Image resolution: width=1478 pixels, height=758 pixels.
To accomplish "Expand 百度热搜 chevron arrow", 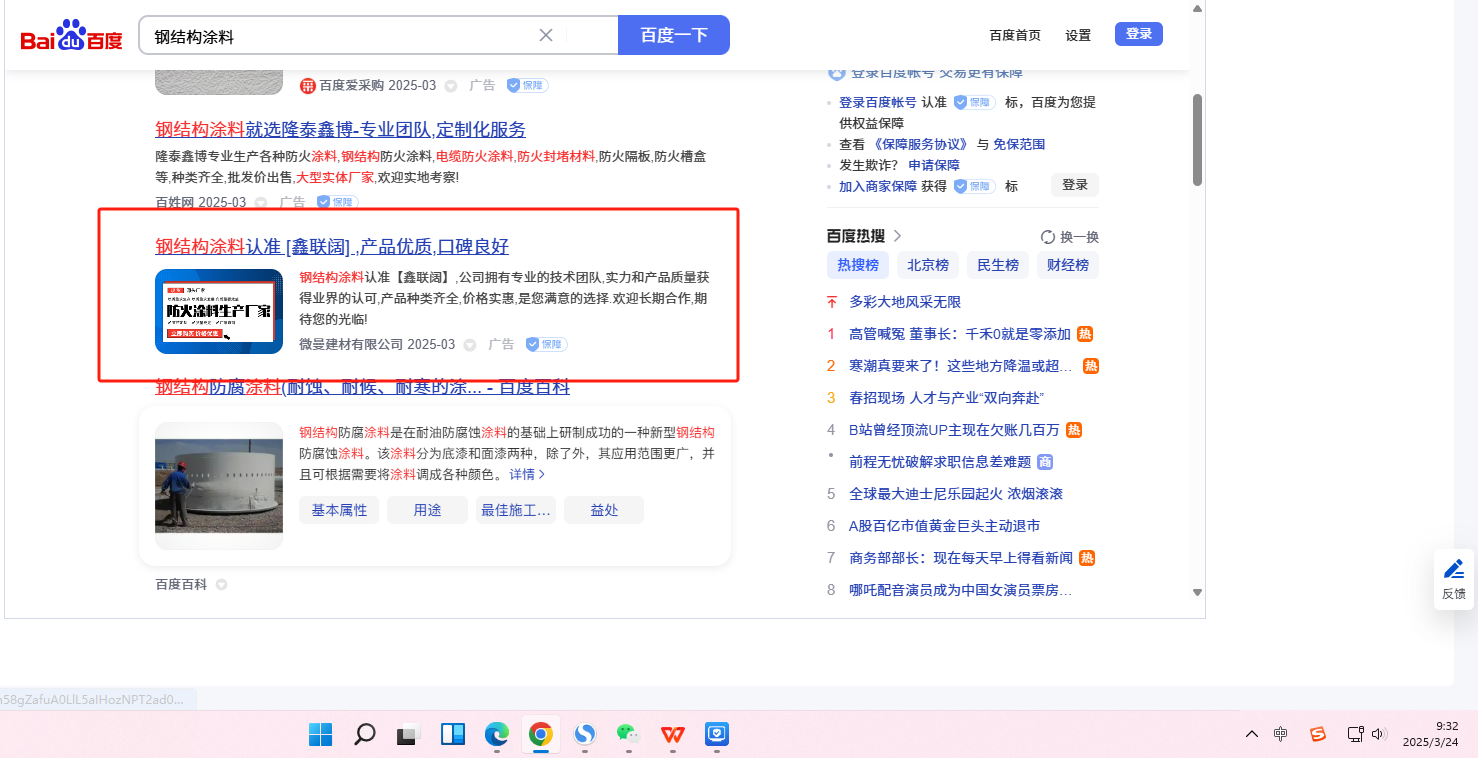I will 897,236.
